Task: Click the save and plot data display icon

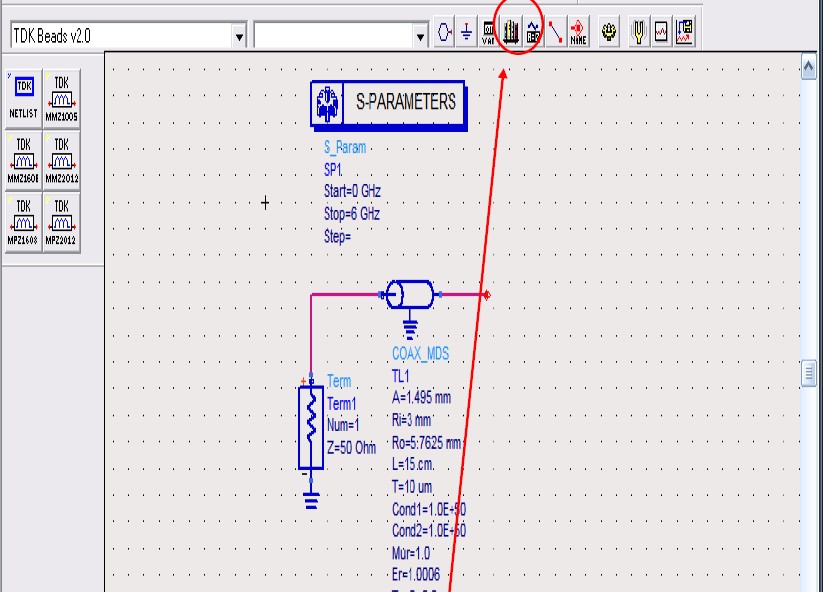Action: click(684, 33)
